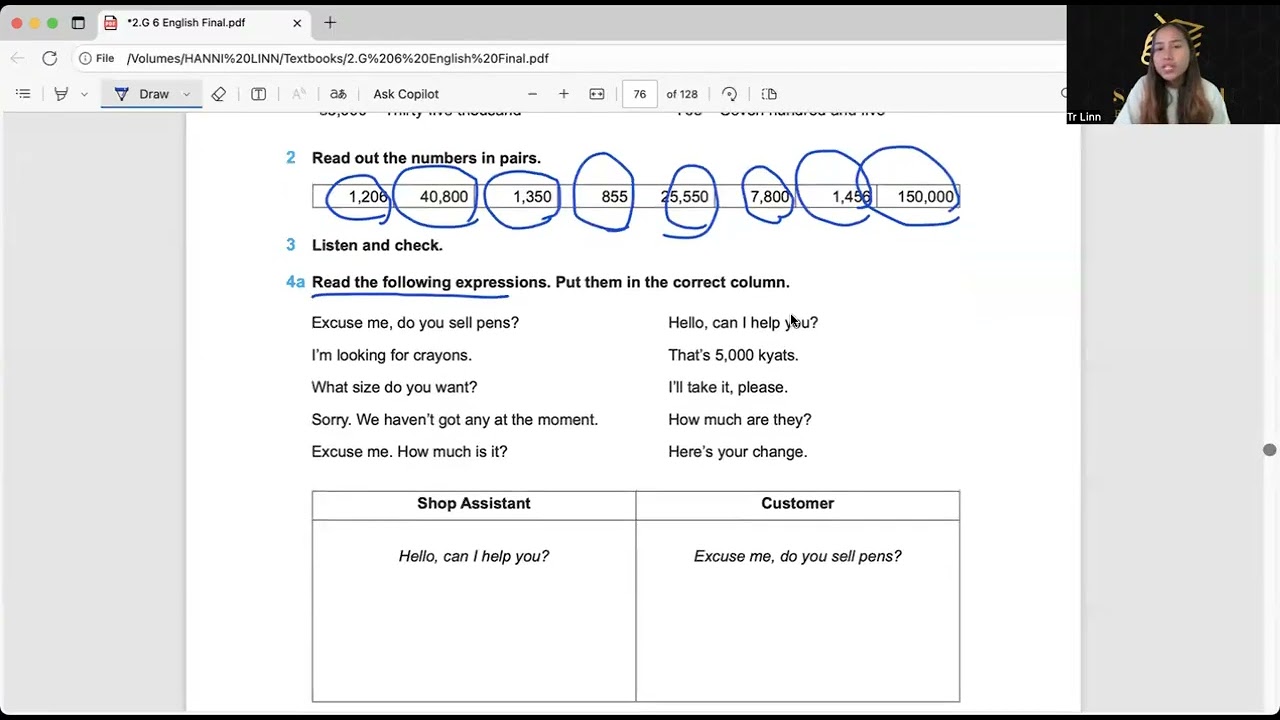Click "Sorry. We haven't got any at the moment."

point(455,420)
